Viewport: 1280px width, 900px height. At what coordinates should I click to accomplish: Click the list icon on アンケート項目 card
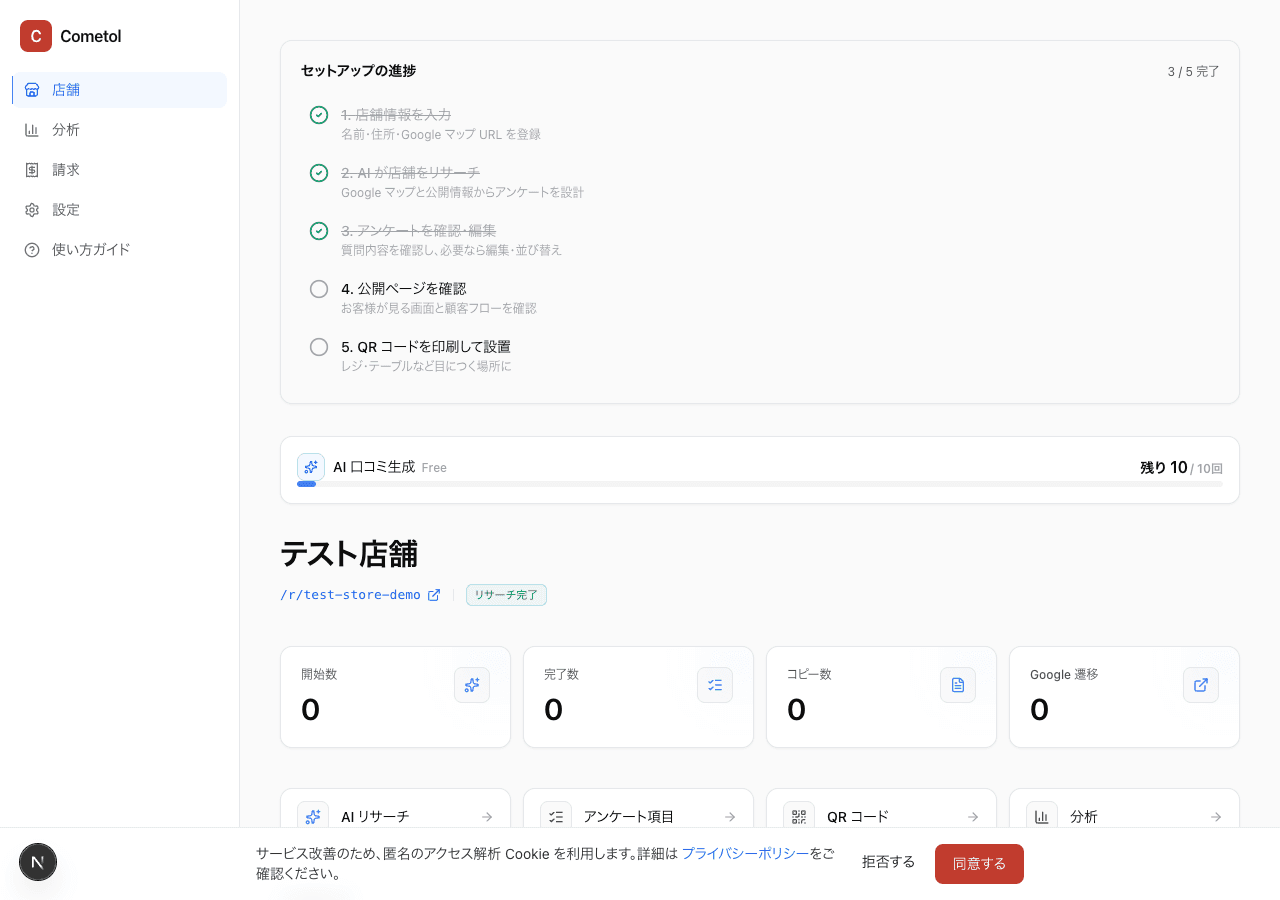556,817
